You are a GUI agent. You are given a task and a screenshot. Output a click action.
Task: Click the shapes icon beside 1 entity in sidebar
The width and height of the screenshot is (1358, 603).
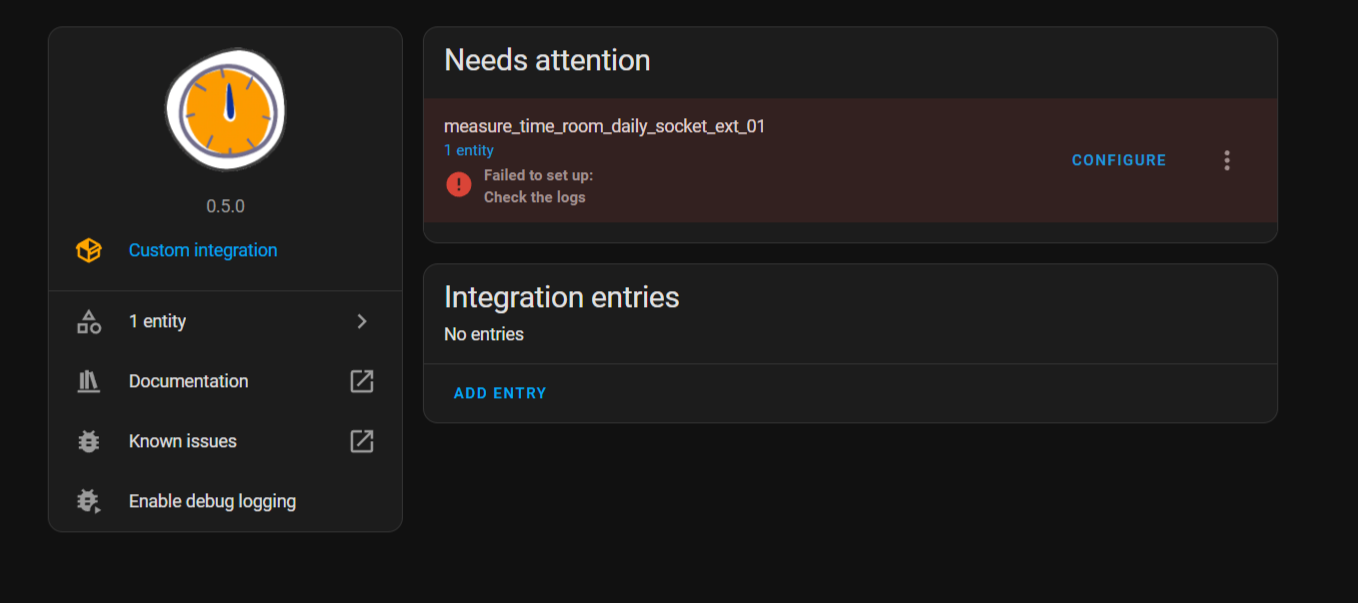(89, 321)
